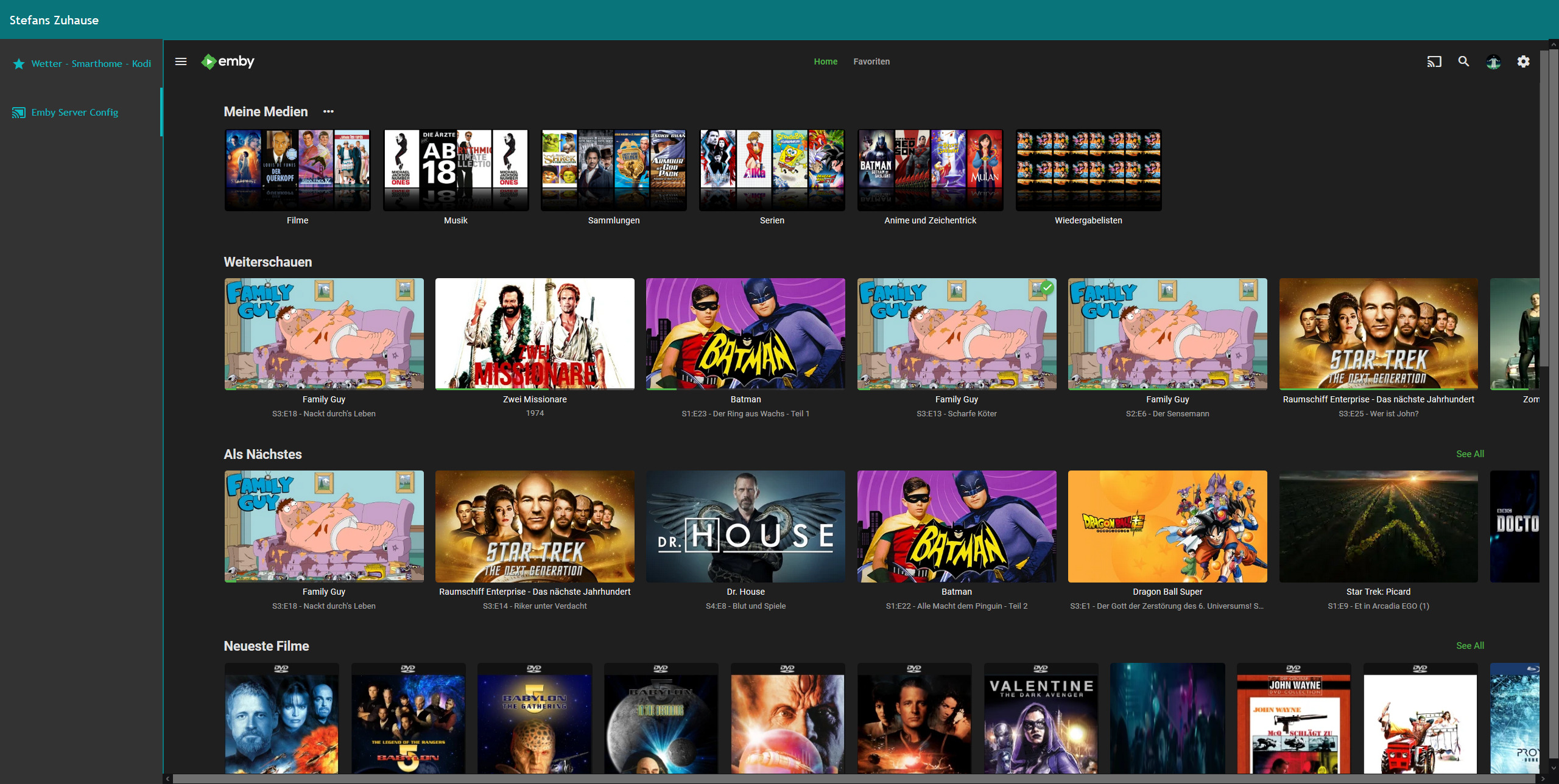Screen dimensions: 1559x784
Task: Open Babylon 5 Legend of the Rangers poster
Action: 408,718
